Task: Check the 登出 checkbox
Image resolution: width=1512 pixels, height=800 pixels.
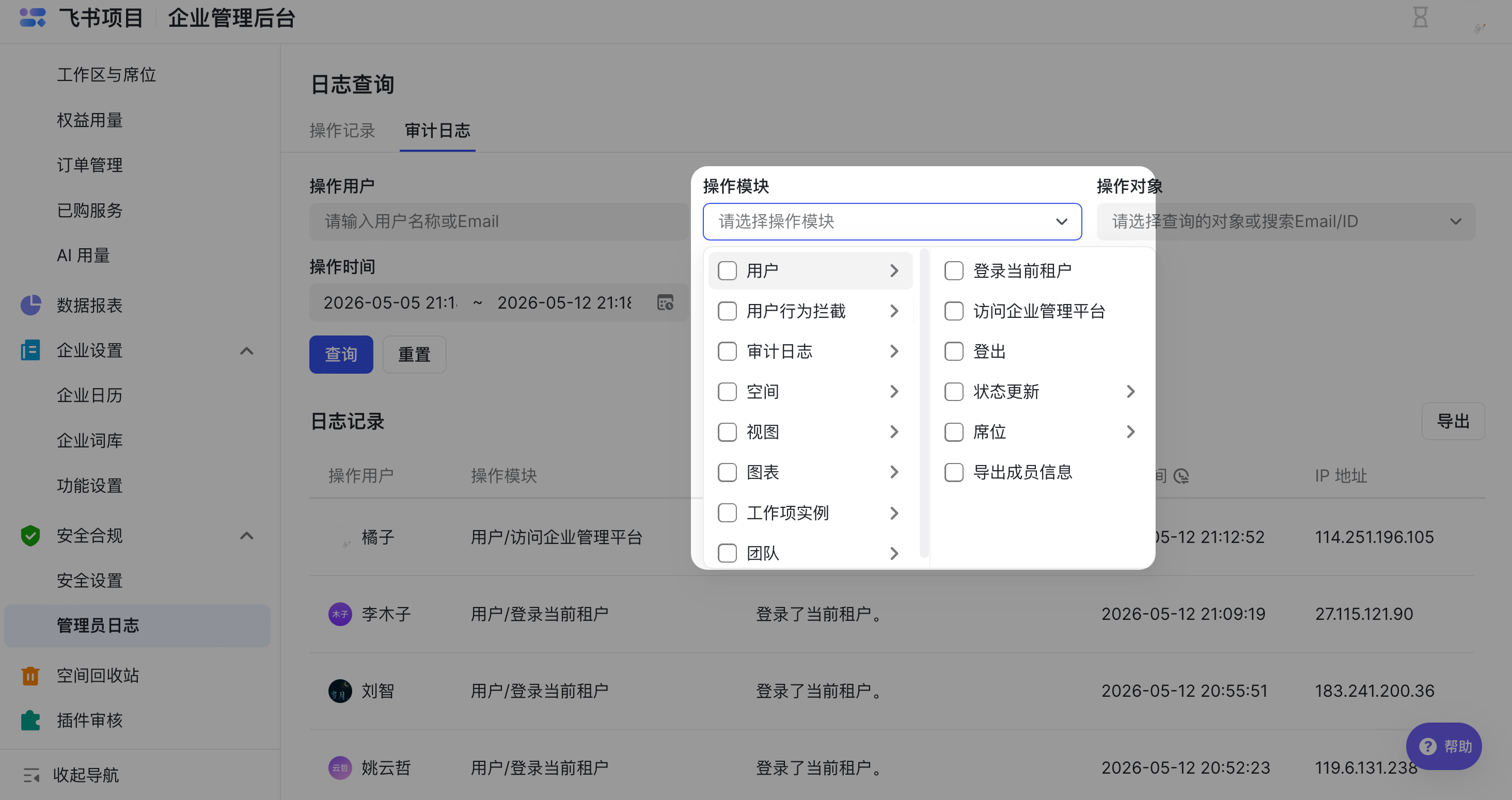Action: tap(954, 351)
